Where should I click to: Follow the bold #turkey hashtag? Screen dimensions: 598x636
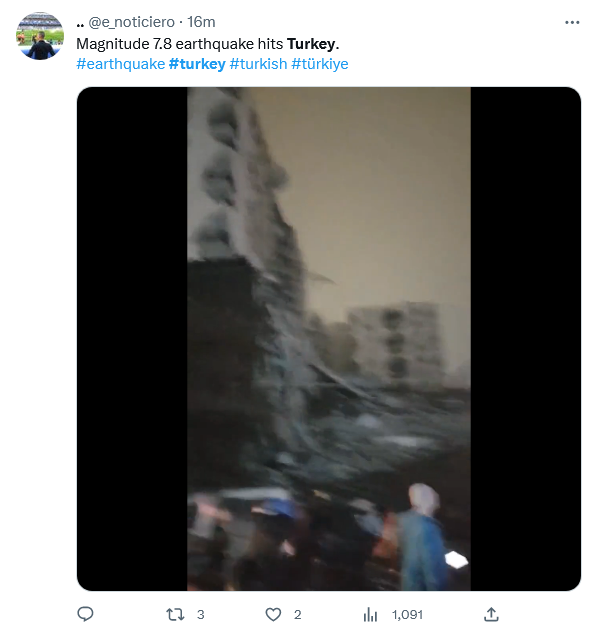pyautogui.click(x=197, y=64)
